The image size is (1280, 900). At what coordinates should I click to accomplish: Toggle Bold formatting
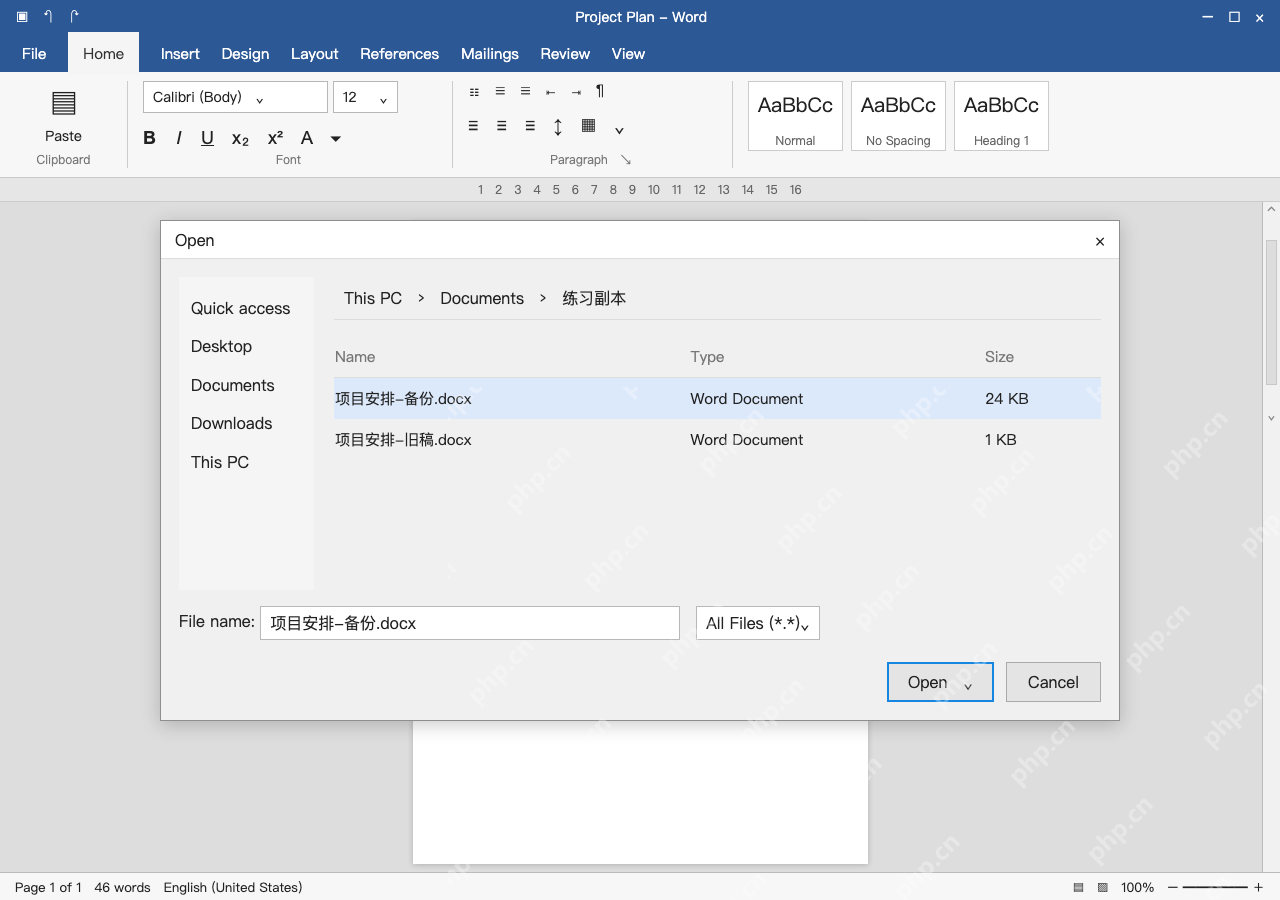pyautogui.click(x=149, y=138)
